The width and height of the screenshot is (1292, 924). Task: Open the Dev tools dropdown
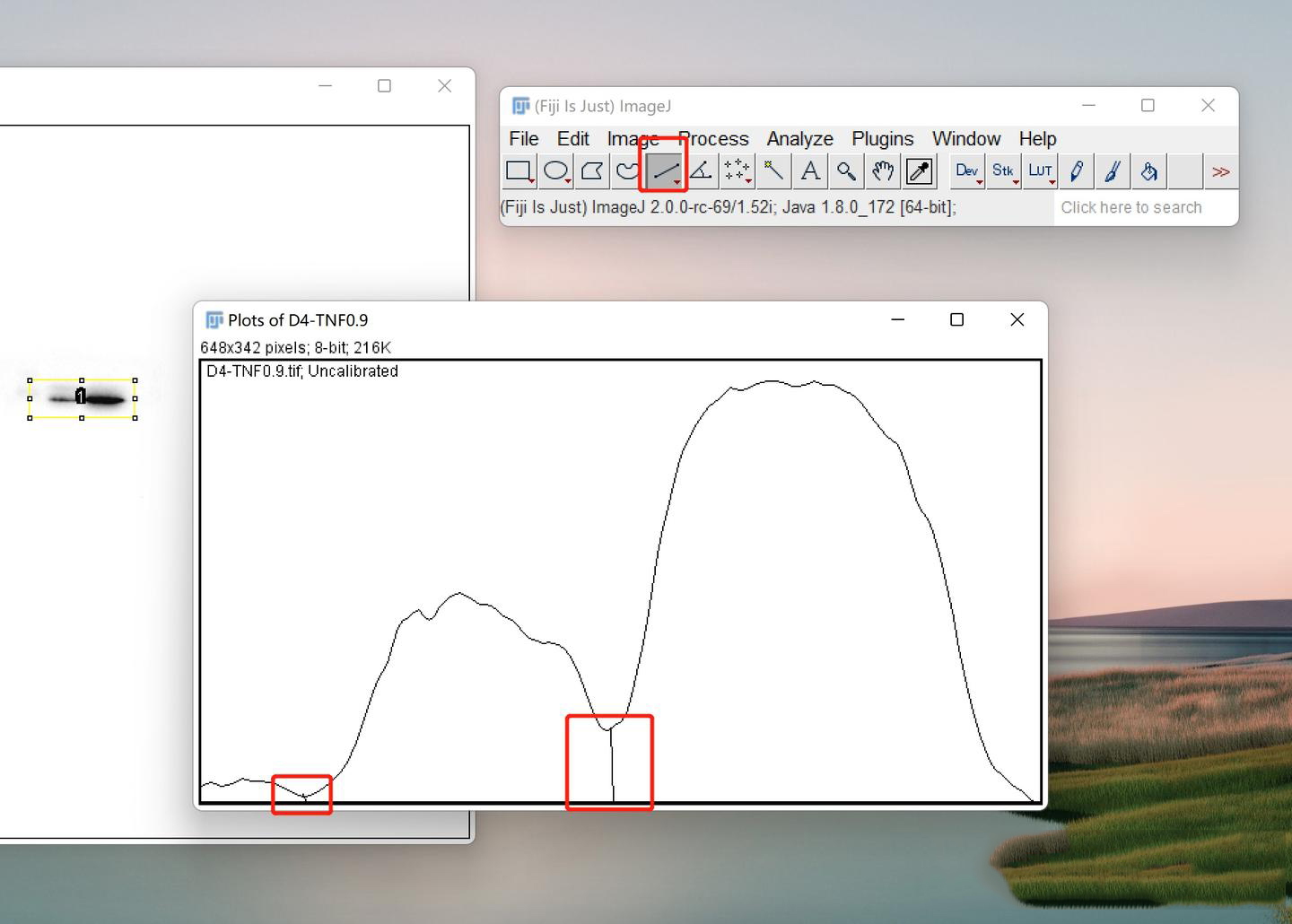967,171
